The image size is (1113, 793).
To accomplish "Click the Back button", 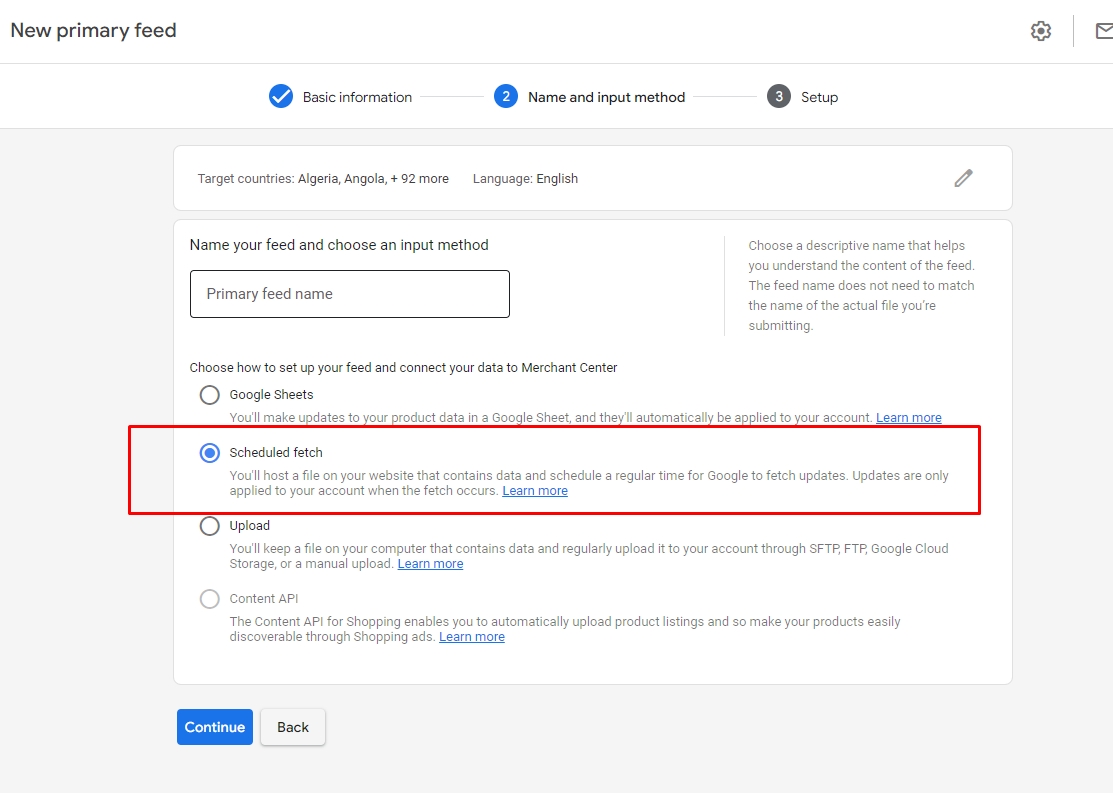I will click(293, 727).
